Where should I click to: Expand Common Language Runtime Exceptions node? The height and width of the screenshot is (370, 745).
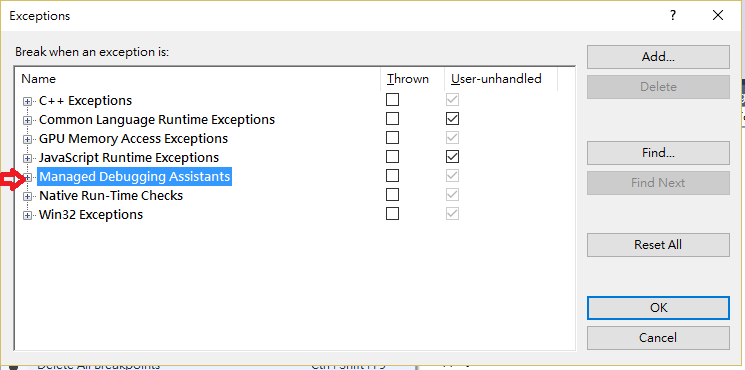click(x=28, y=120)
